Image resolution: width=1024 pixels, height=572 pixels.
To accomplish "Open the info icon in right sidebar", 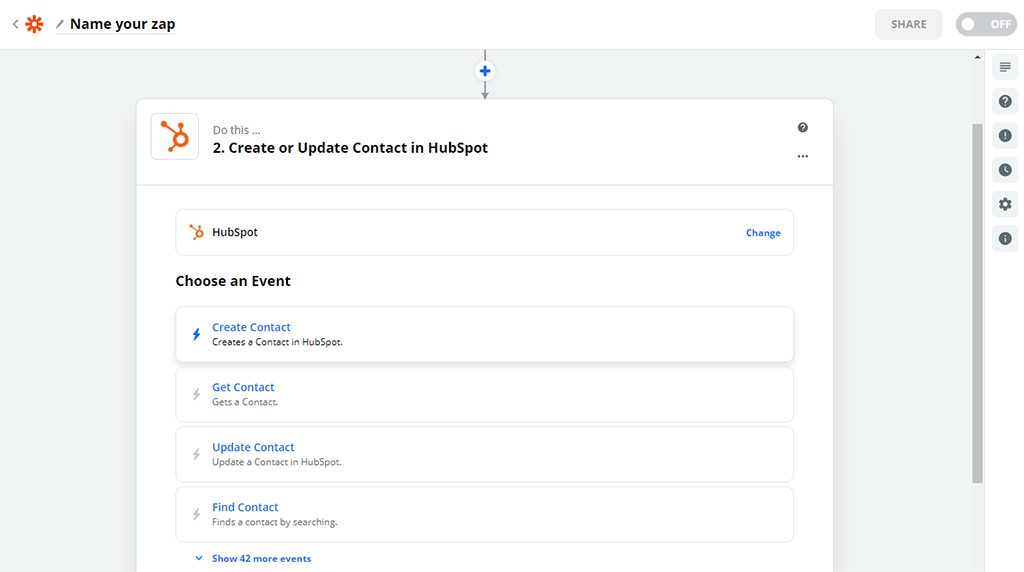I will tap(1005, 238).
